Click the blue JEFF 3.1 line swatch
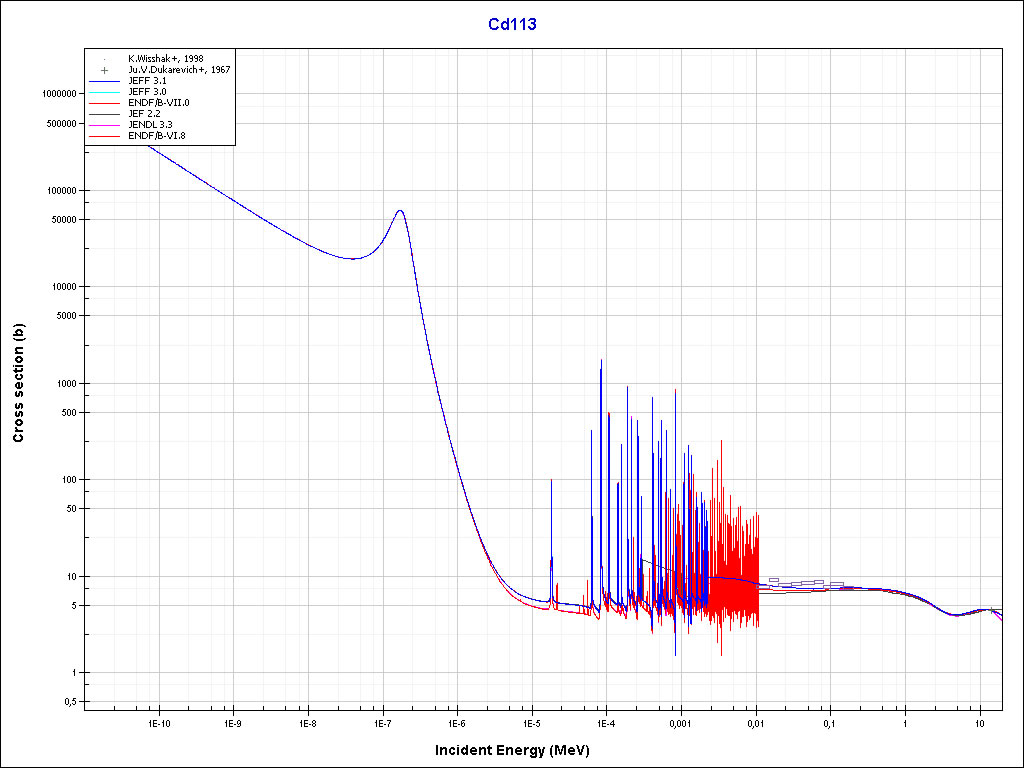The image size is (1024, 768). 104,81
